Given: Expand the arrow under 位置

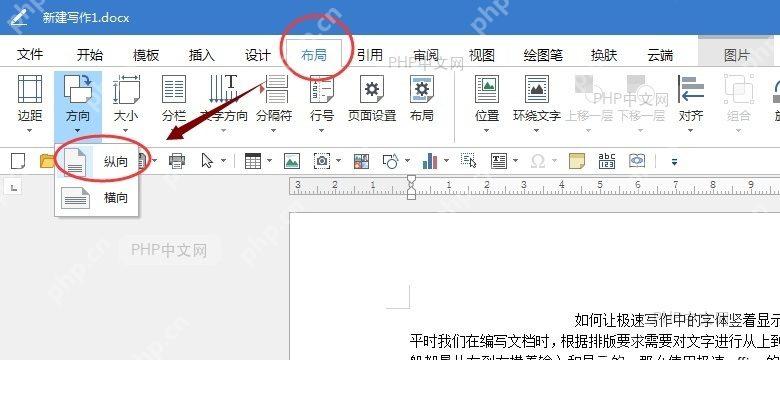Looking at the screenshot, I should 487,130.
